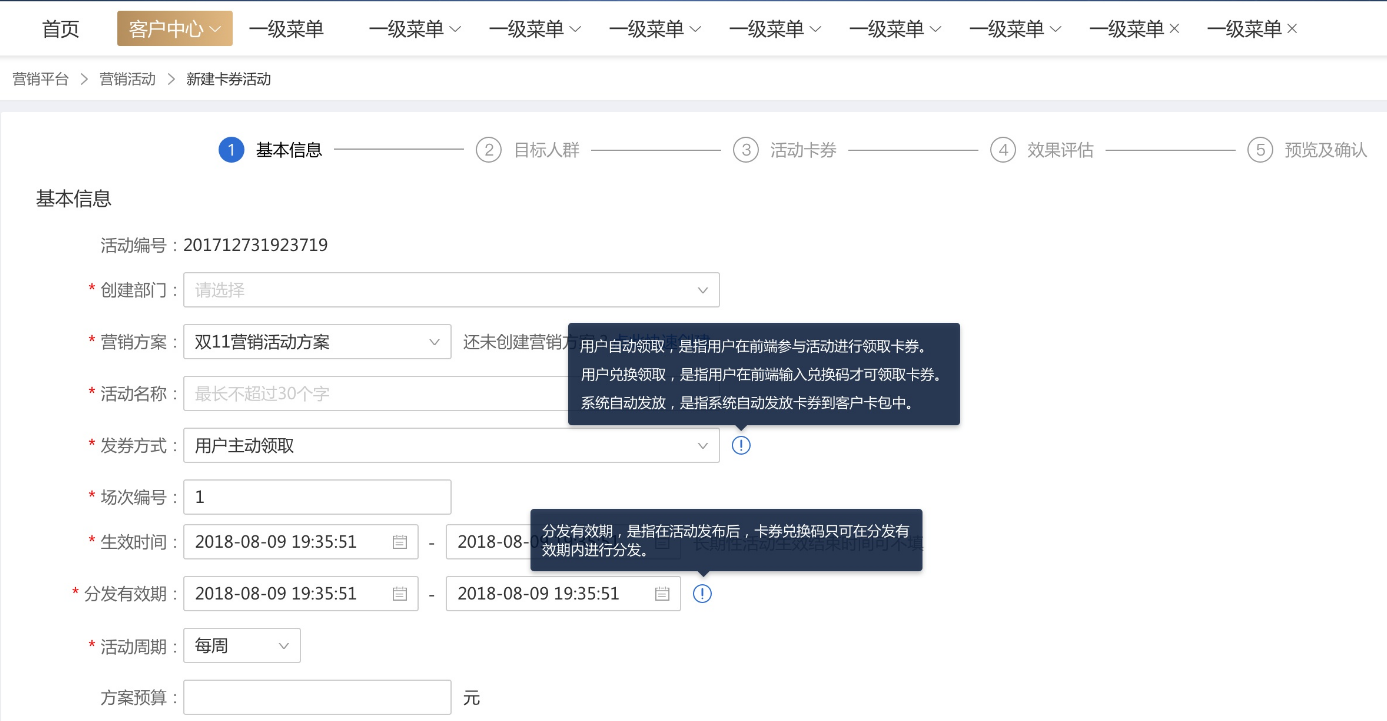The width and height of the screenshot is (1387, 721).
Task: Close the second-to-last 一级菜单 tab with ×
Action: 1174,29
